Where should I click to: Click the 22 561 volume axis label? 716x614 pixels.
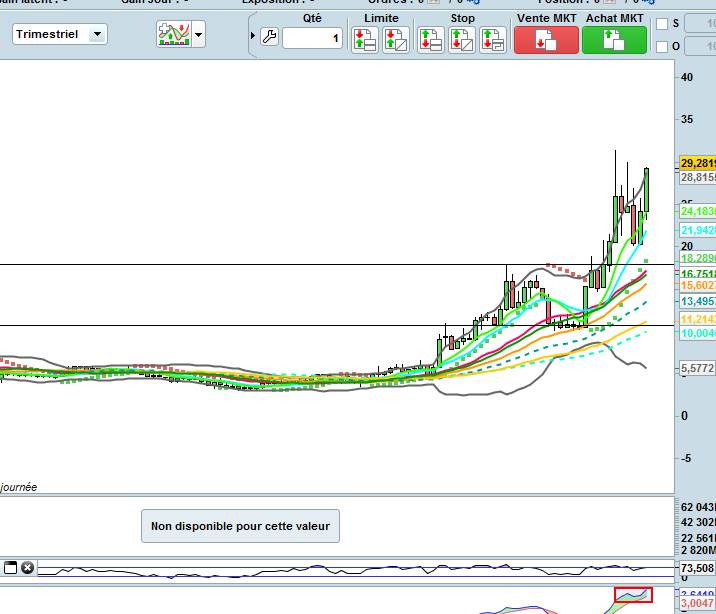698,538
